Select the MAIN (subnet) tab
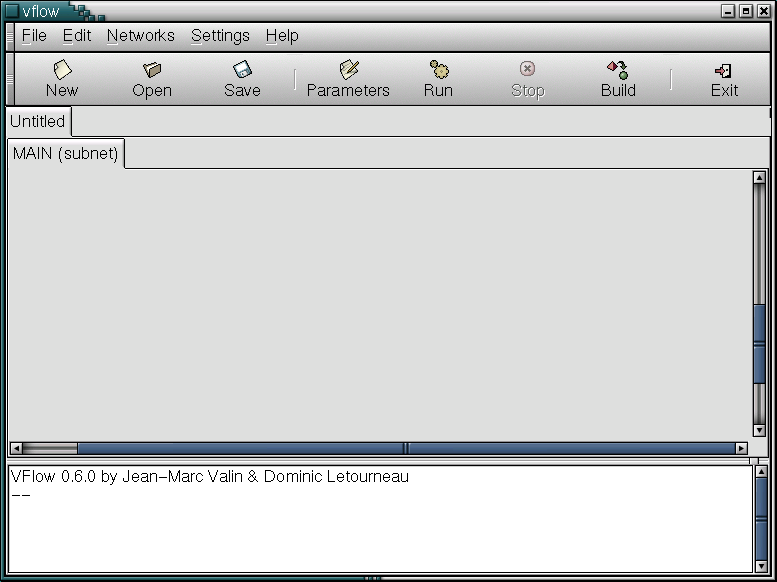Viewport: 777px width, 582px height. click(x=65, y=154)
